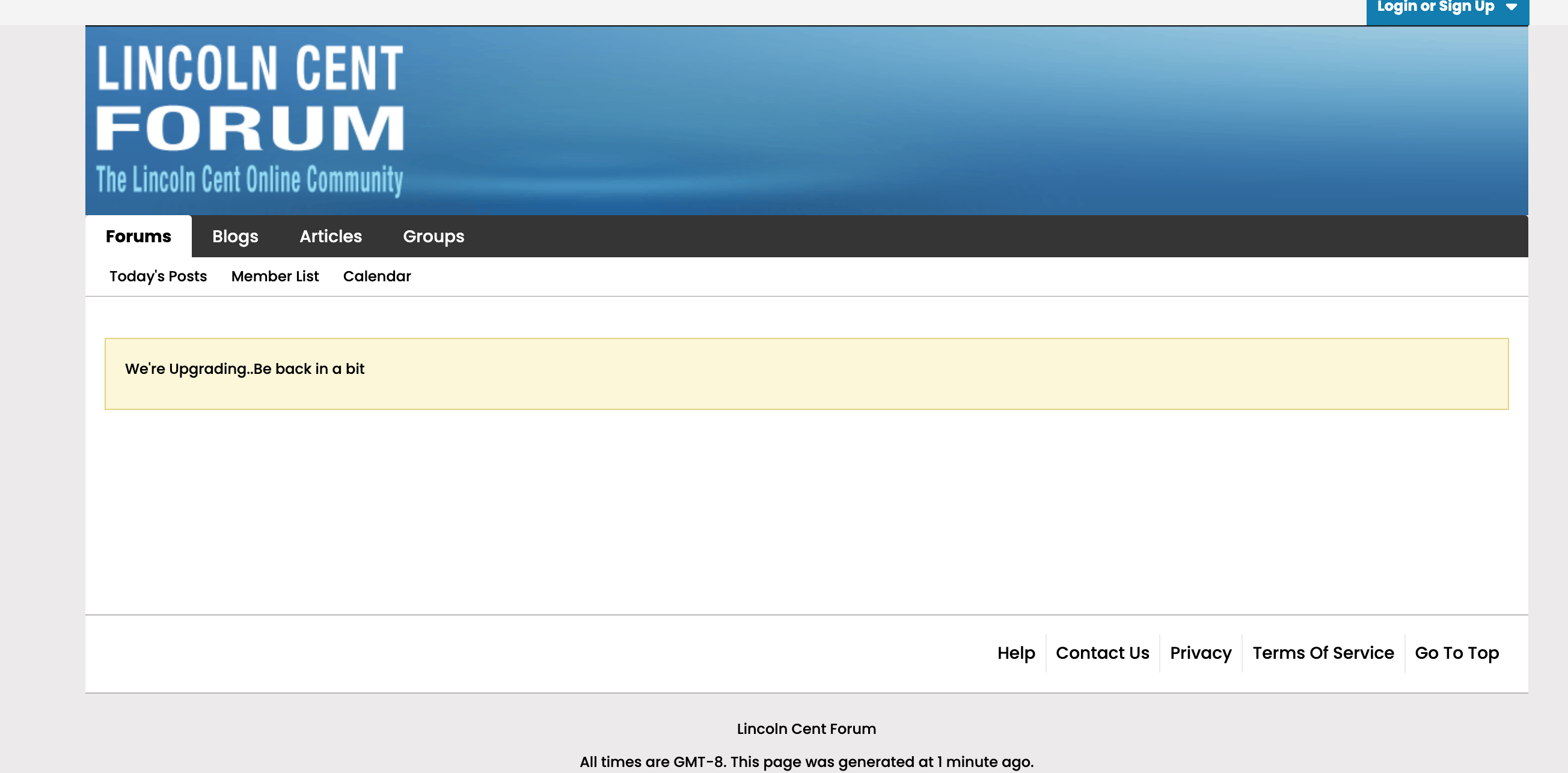Open the Calendar link
The width and height of the screenshot is (1568, 773).
coord(377,277)
